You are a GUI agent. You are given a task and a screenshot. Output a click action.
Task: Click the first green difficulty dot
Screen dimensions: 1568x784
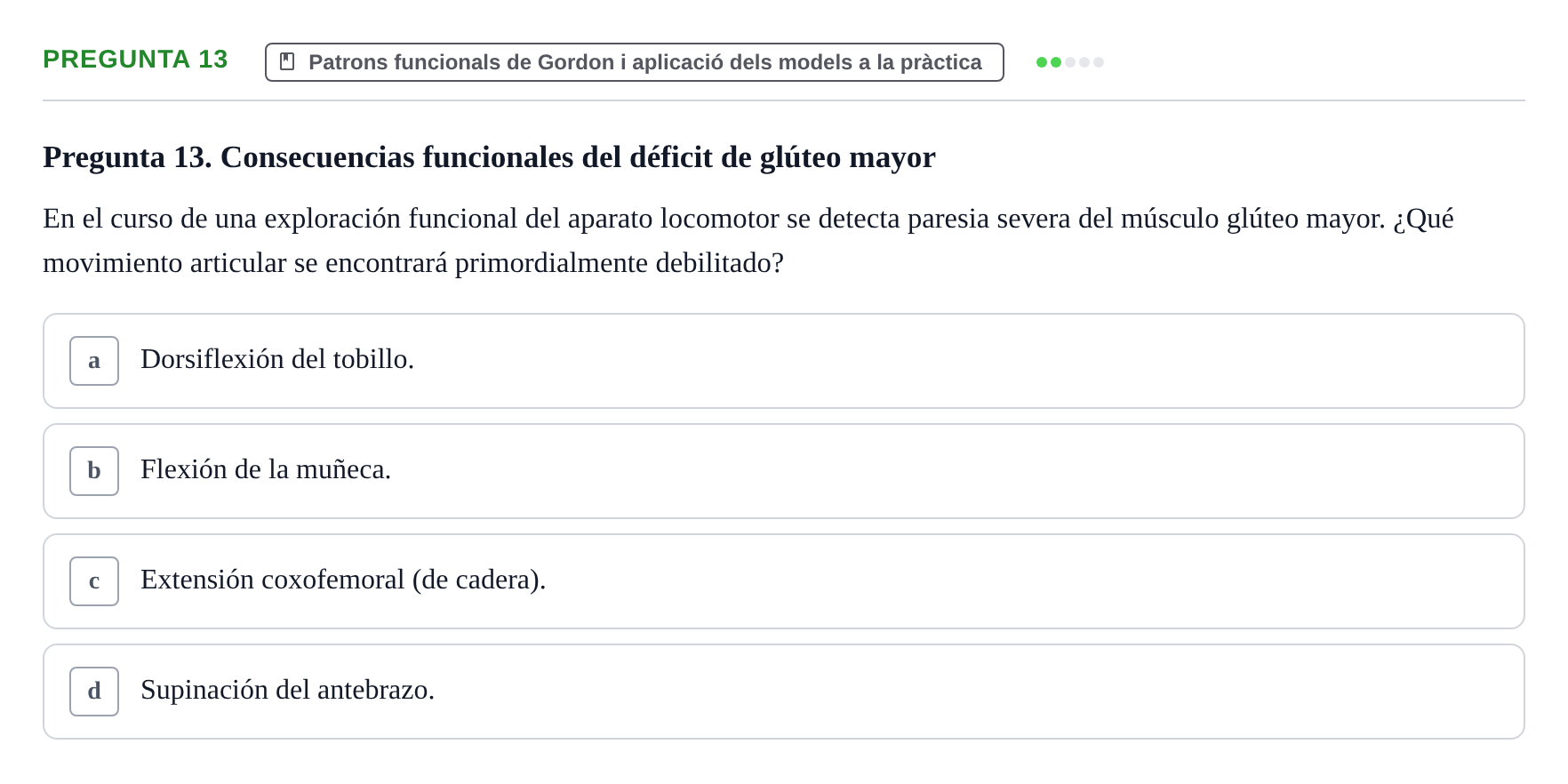pyautogui.click(x=1042, y=62)
